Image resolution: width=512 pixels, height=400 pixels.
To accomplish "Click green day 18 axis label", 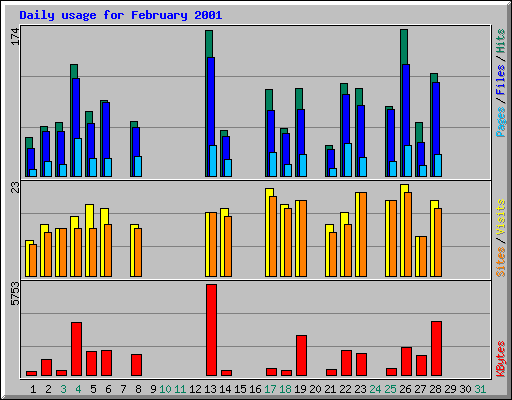I will (x=285, y=389).
